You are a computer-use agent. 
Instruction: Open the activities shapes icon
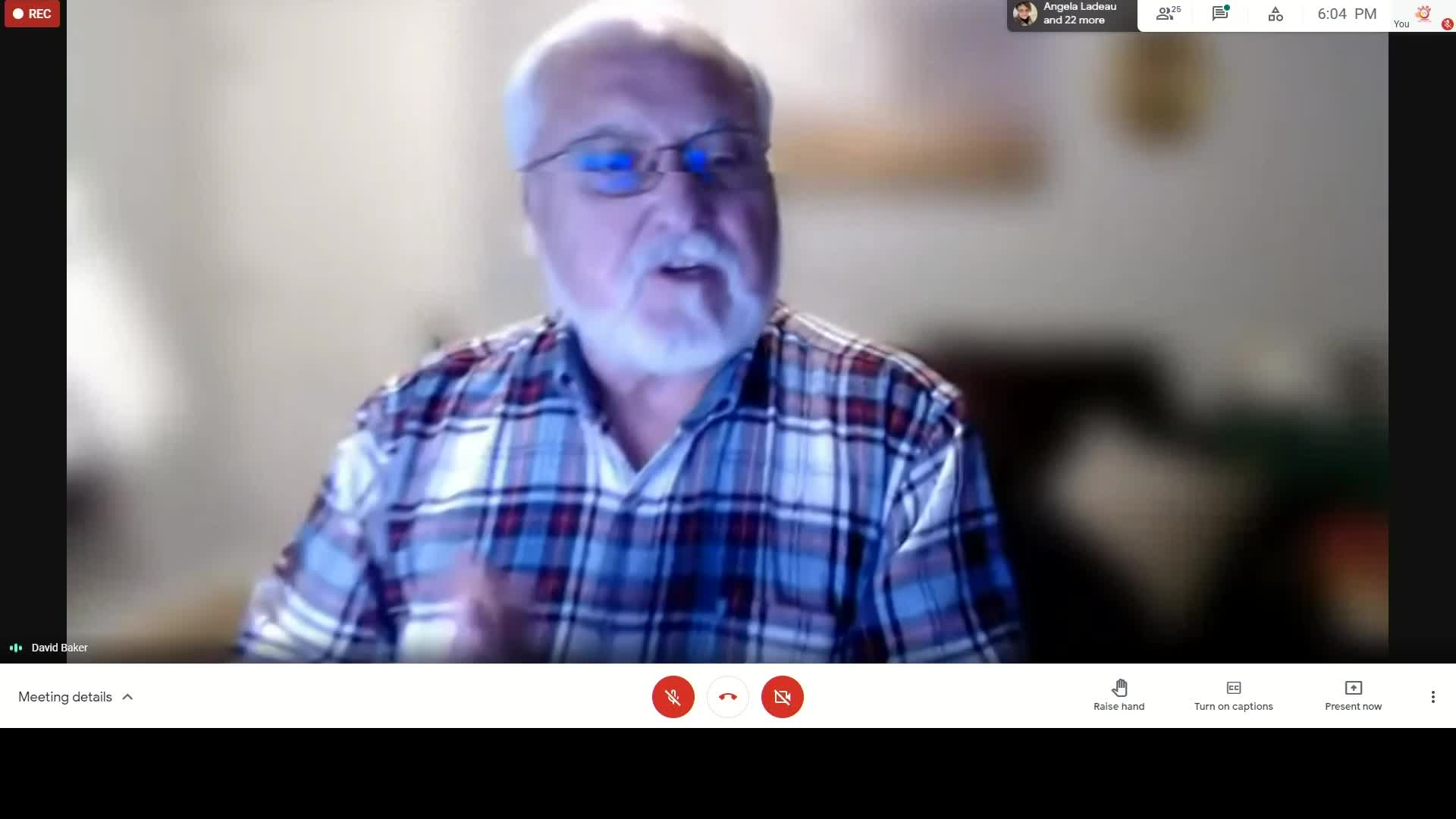click(x=1276, y=14)
